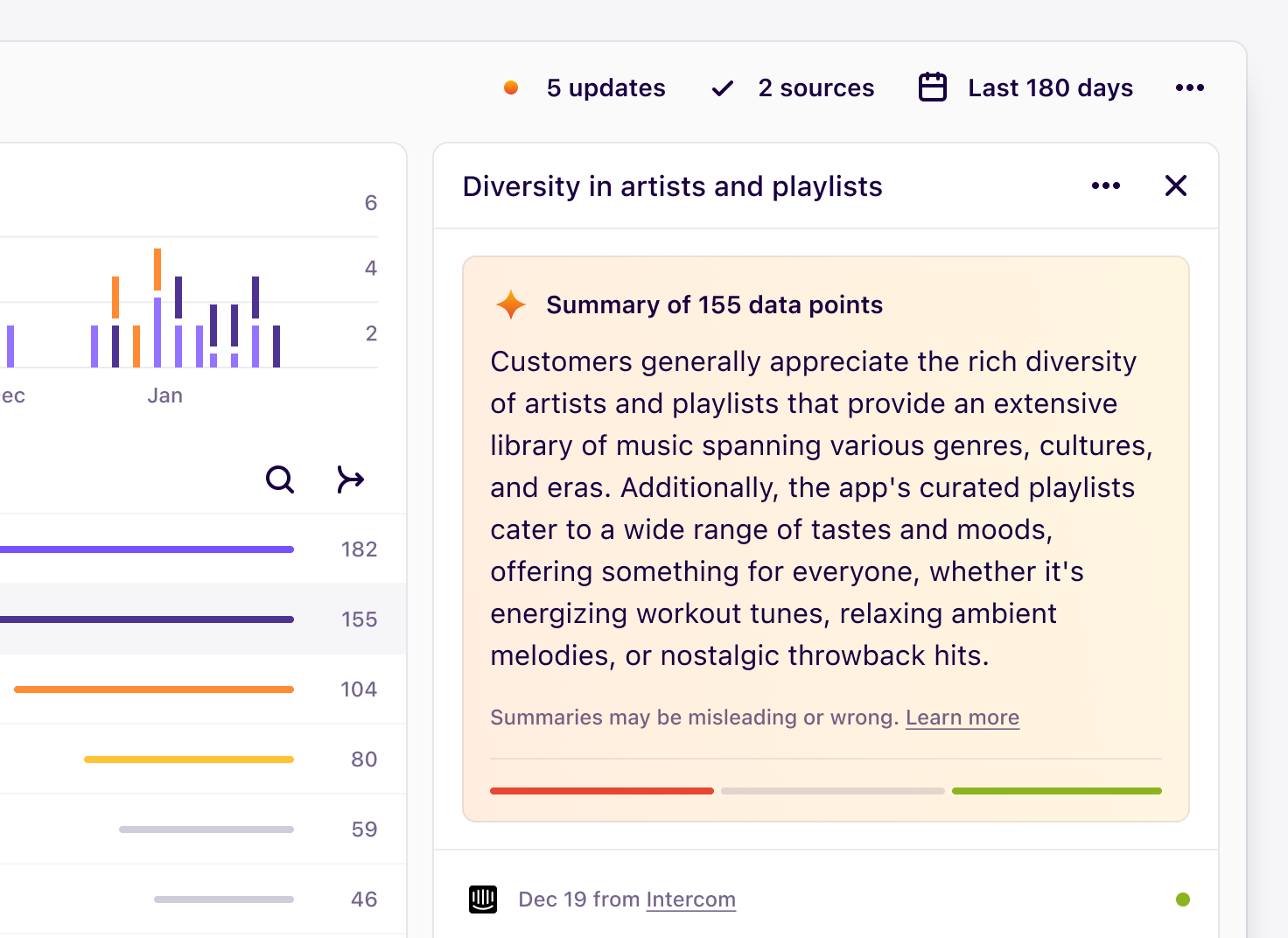The image size is (1288, 938).
Task: Click the red sentiment bar segment
Action: coord(601,790)
